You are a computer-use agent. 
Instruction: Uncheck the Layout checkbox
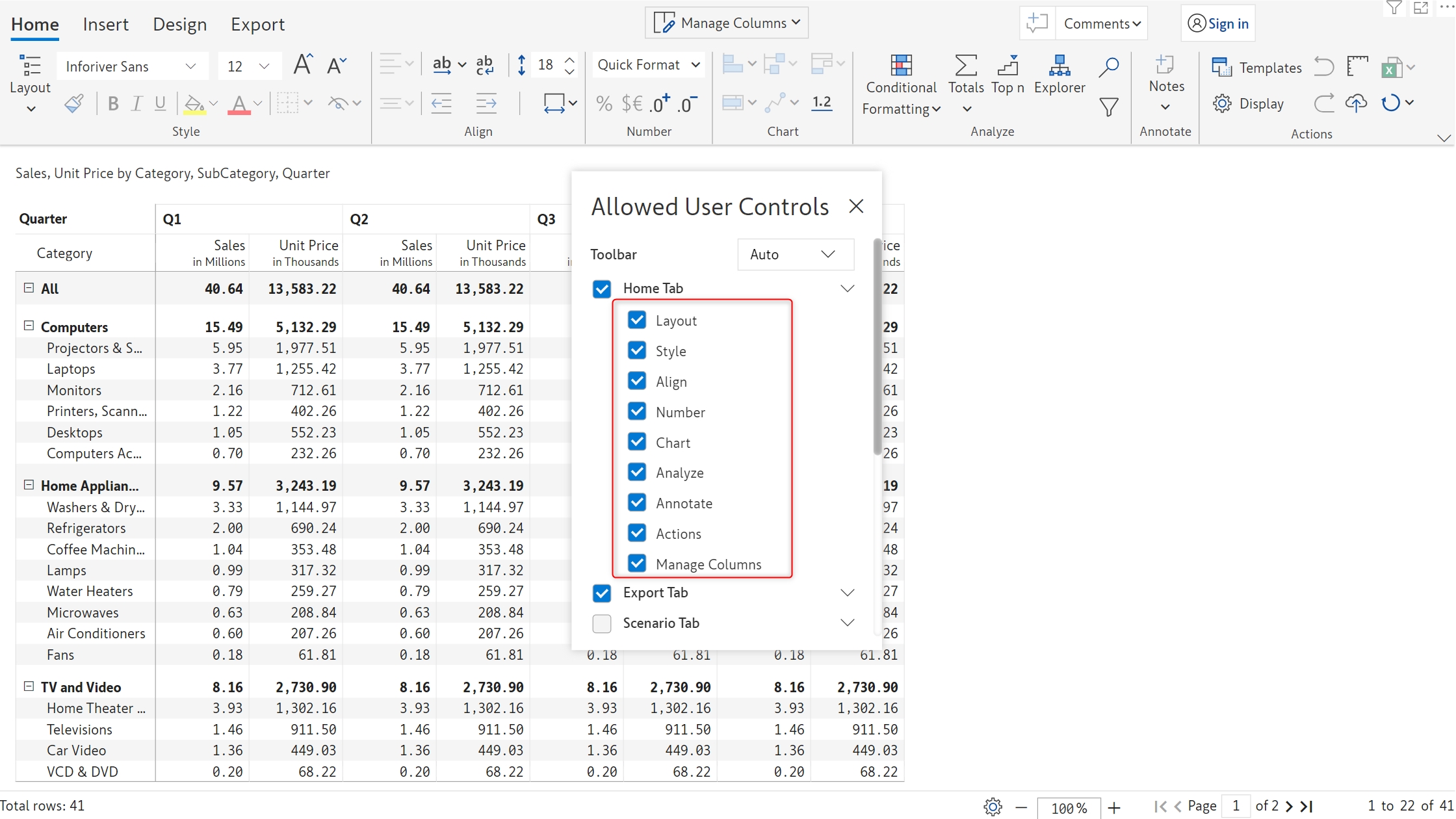point(637,320)
